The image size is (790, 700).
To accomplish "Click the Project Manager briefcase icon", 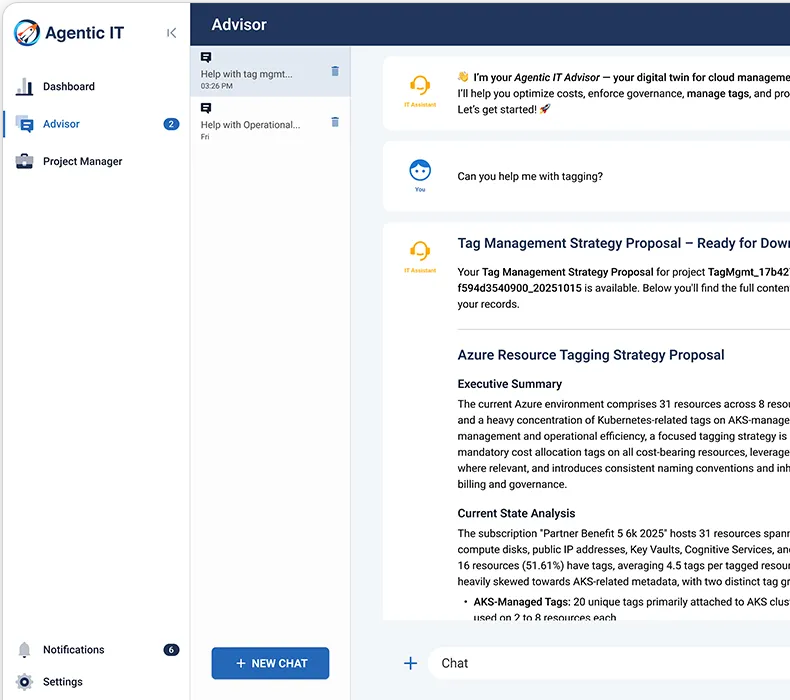I will tap(24, 161).
